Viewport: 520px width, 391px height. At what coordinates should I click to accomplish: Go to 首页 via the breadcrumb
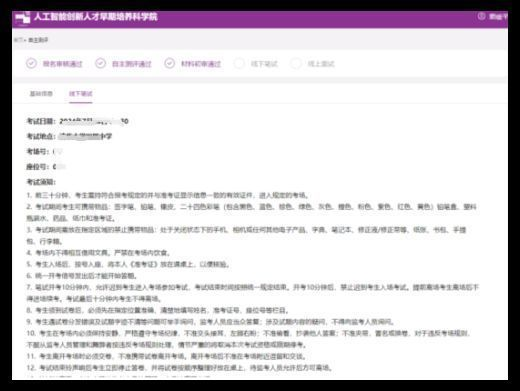click(x=18, y=40)
